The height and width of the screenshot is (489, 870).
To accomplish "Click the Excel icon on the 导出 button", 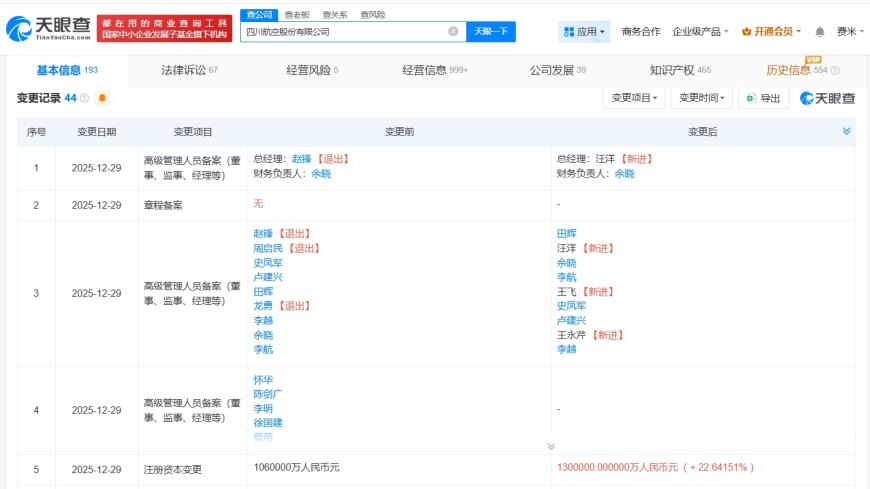I will 751,98.
